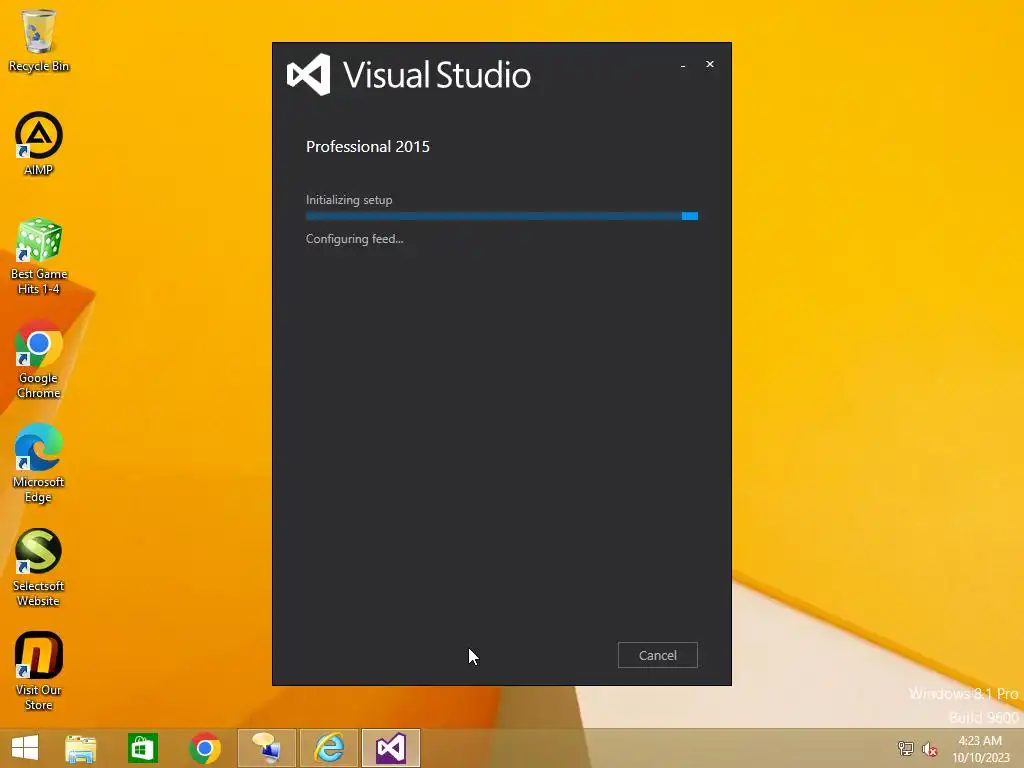The width and height of the screenshot is (1024, 768).
Task: Open the Recycle Bin desktop icon
Action: pyautogui.click(x=39, y=40)
